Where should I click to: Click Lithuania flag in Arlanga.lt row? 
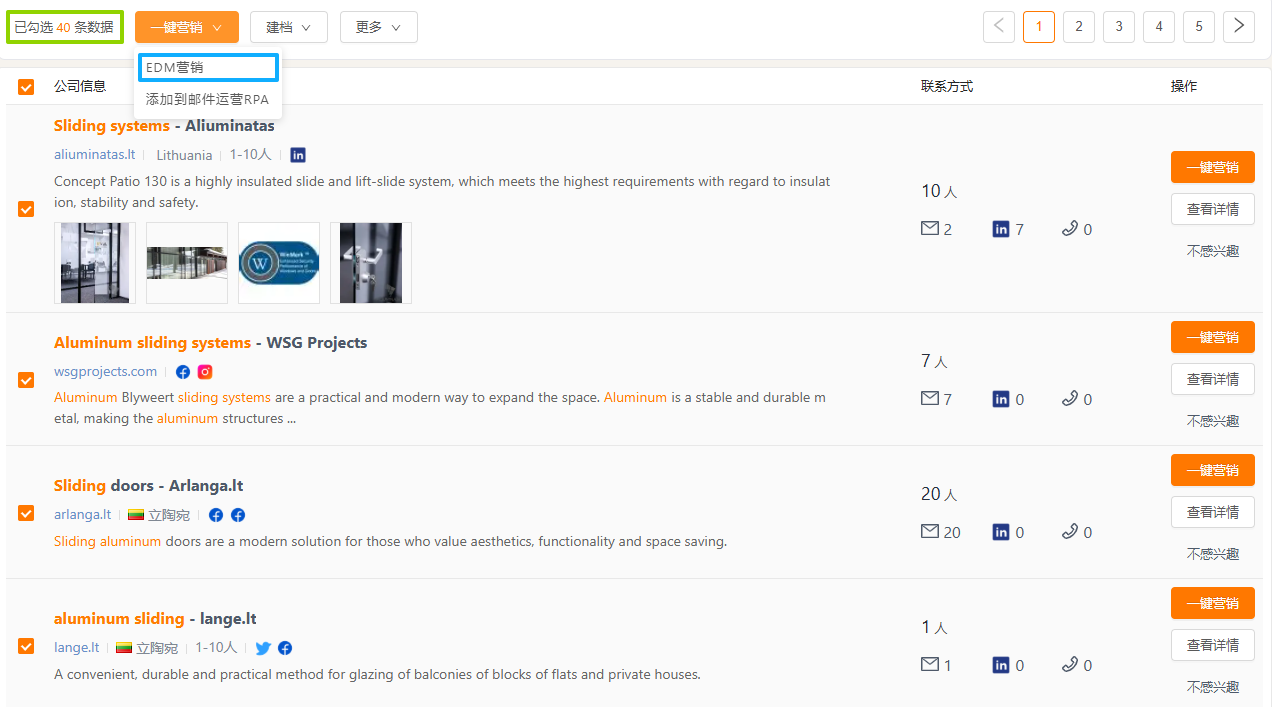(136, 515)
